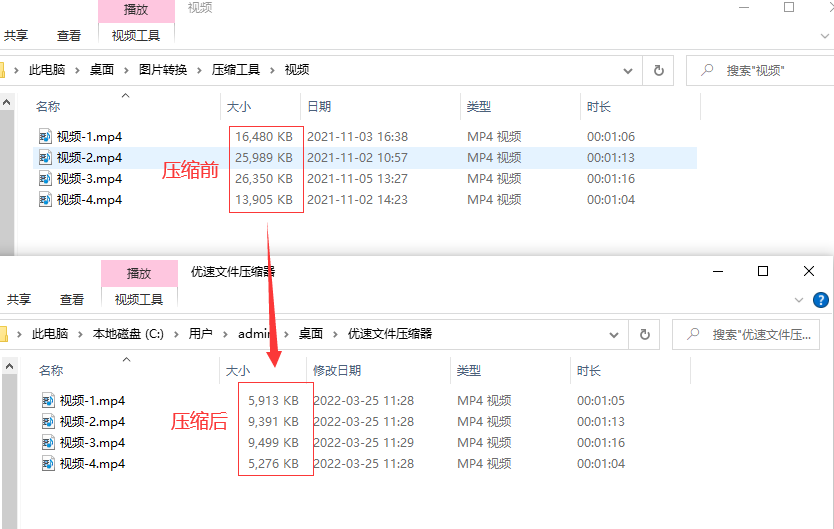
Task: Refresh the 优速文件压缩器 folder view
Action: pos(645,334)
